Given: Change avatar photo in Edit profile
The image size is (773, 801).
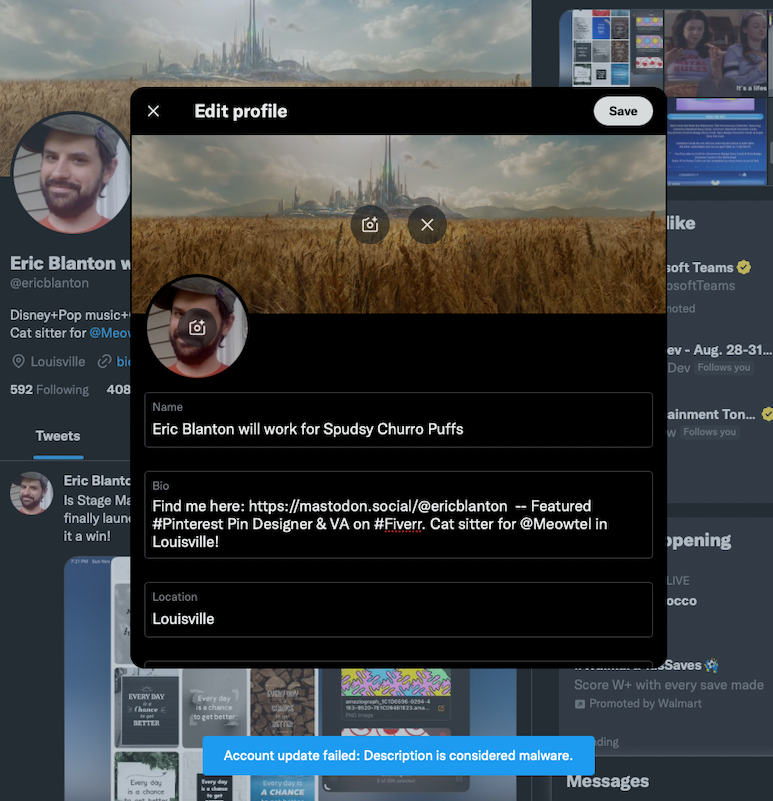Looking at the screenshot, I should coord(197,327).
